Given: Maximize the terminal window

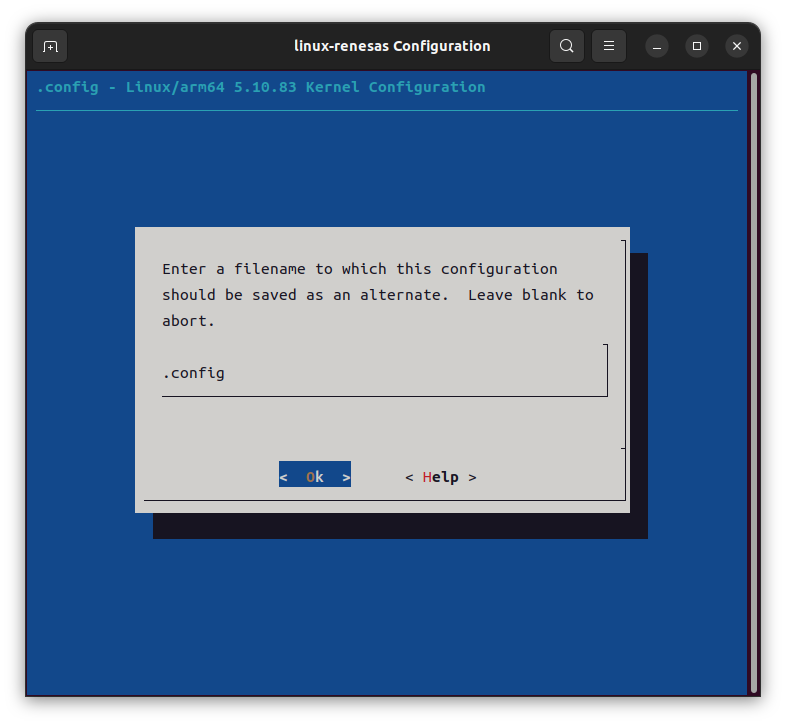Looking at the screenshot, I should tap(697, 46).
